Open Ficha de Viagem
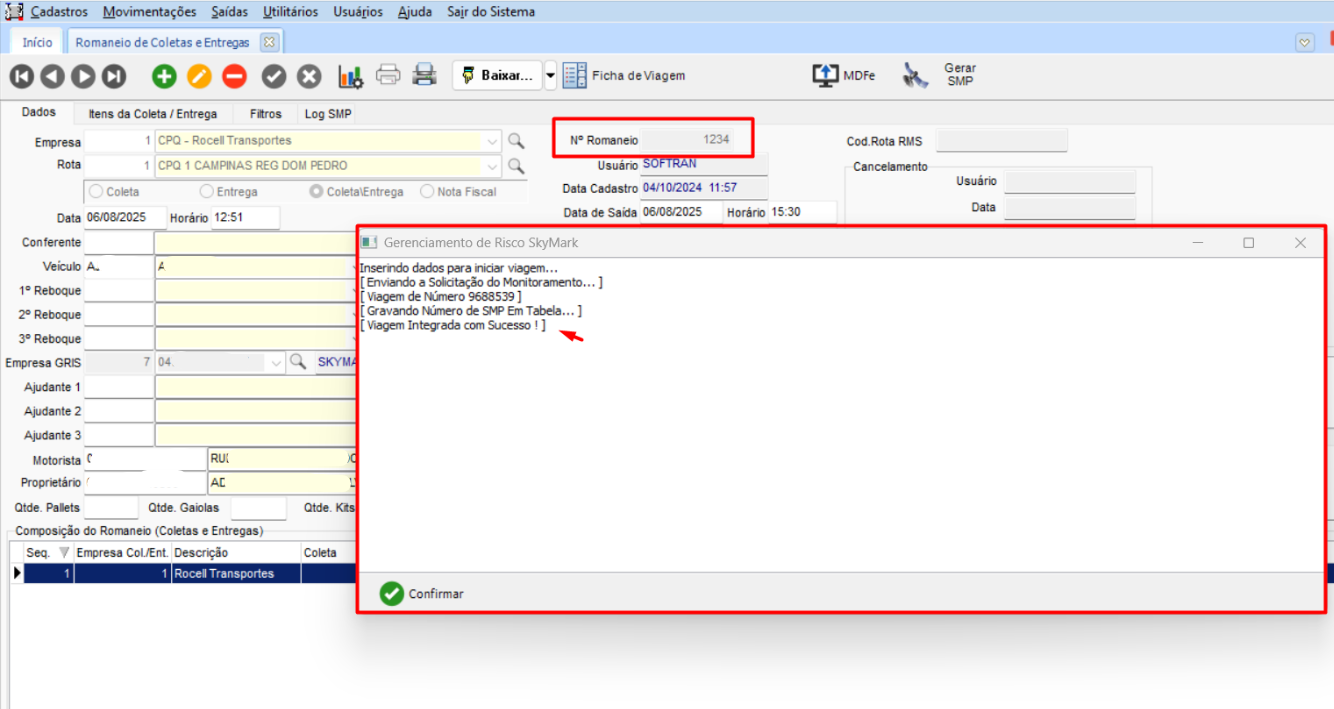Viewport: 1334px width, 709px height. click(x=624, y=76)
